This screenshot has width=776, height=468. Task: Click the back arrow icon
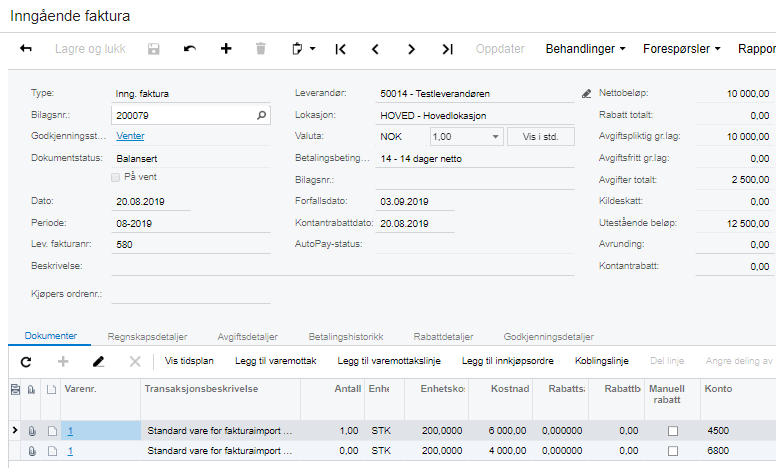click(x=26, y=48)
